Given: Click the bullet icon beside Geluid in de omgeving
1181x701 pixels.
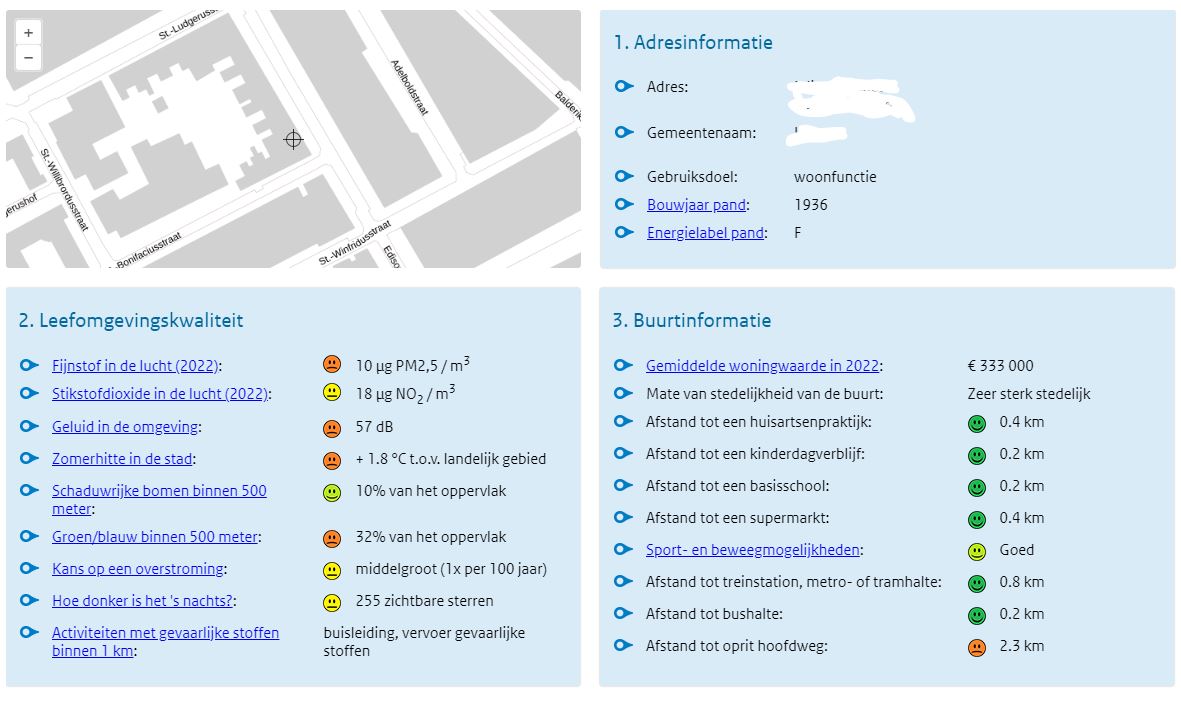Looking at the screenshot, I should (x=29, y=426).
